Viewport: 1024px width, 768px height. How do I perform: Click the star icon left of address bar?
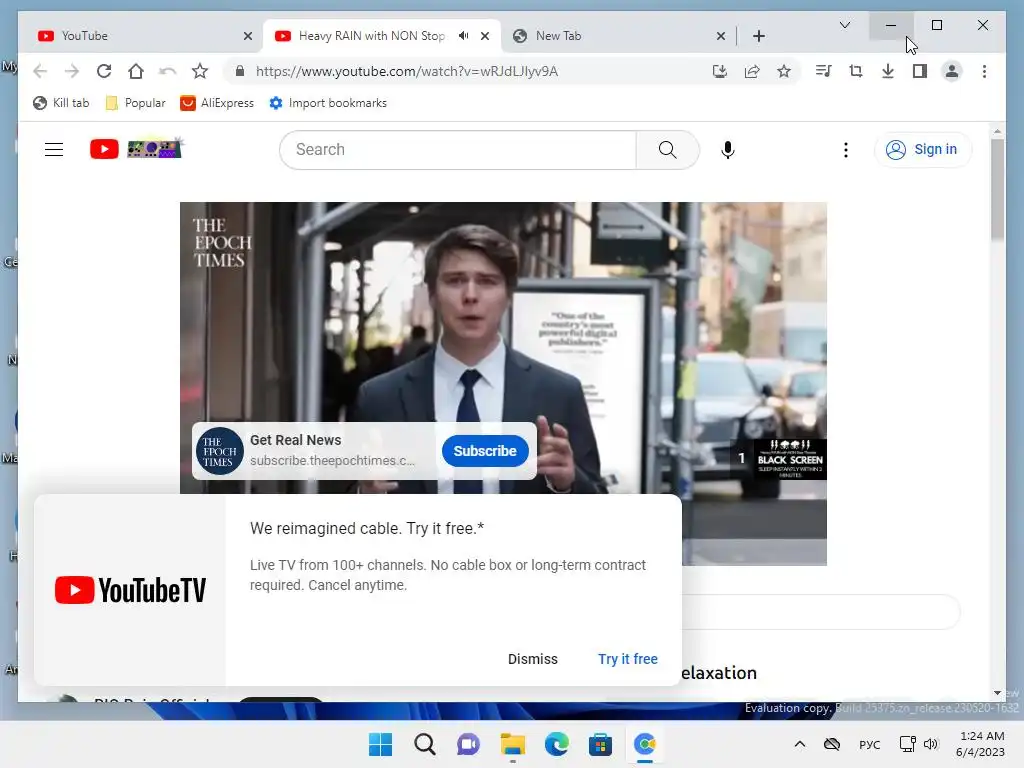tap(200, 71)
